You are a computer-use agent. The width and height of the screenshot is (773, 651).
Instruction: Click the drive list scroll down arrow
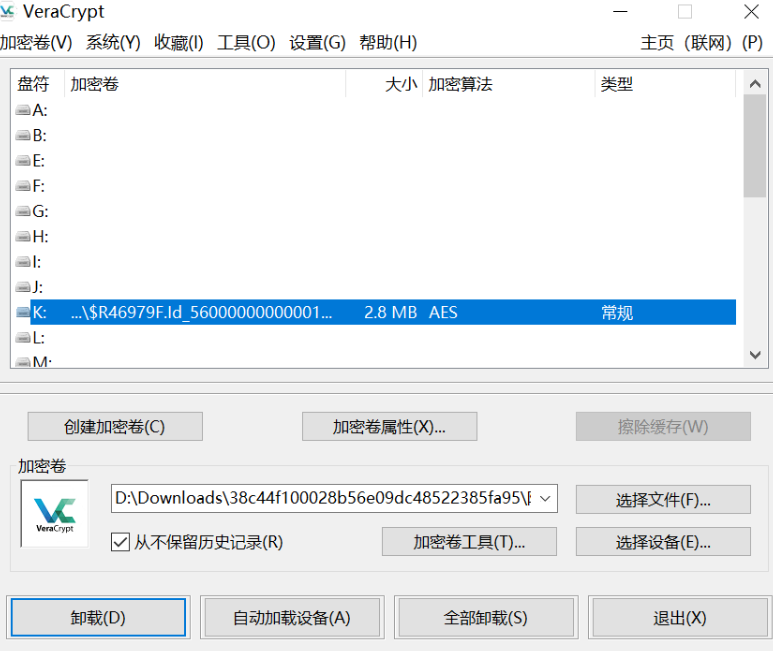click(x=755, y=355)
